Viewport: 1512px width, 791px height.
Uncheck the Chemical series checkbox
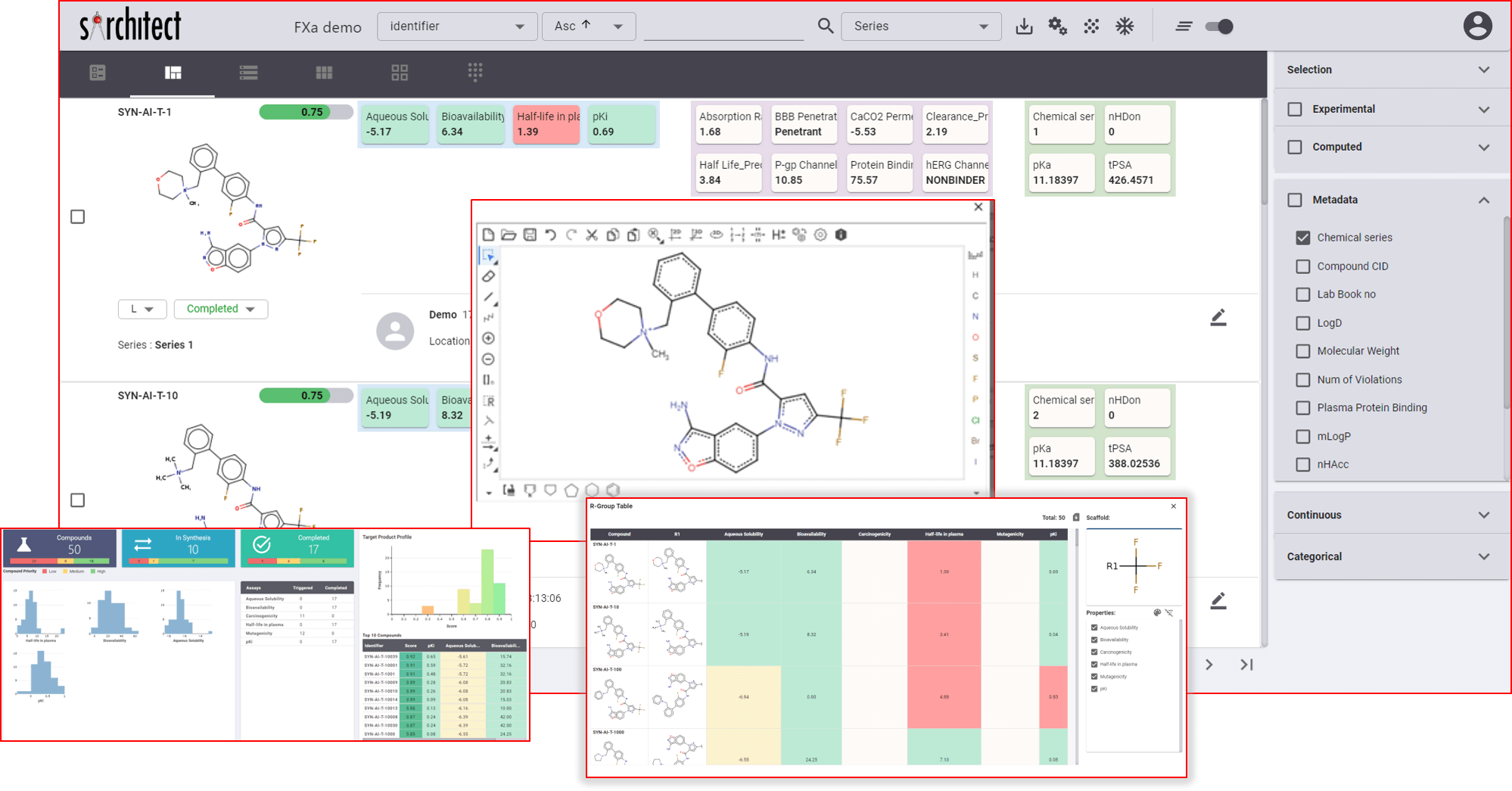[1302, 238]
